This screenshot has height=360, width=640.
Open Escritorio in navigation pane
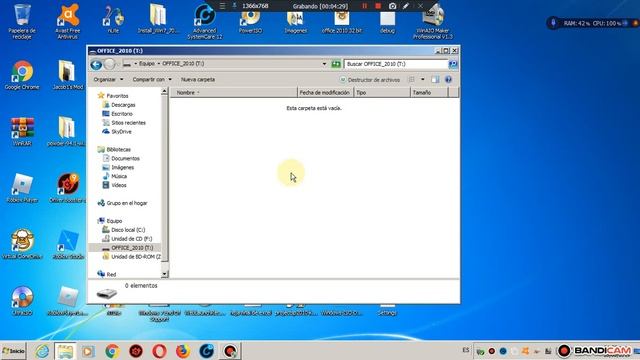[x=118, y=114]
